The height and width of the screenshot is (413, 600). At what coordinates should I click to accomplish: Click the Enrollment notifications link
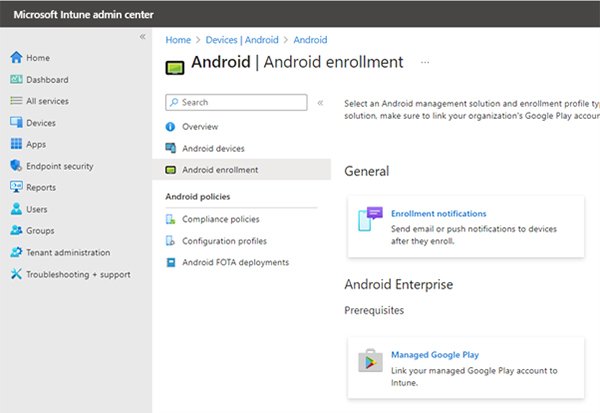[x=438, y=213]
